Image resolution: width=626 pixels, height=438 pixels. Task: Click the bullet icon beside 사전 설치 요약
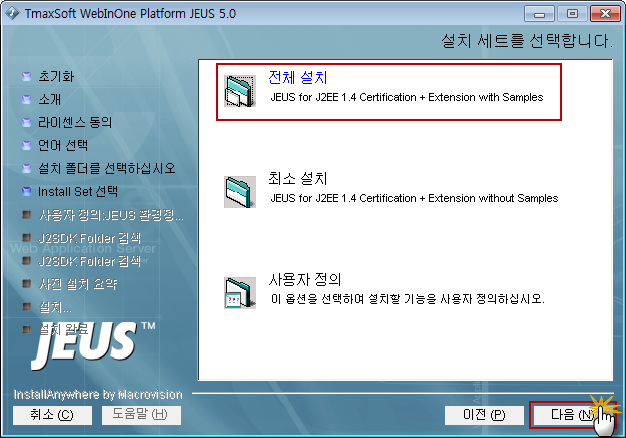26,284
